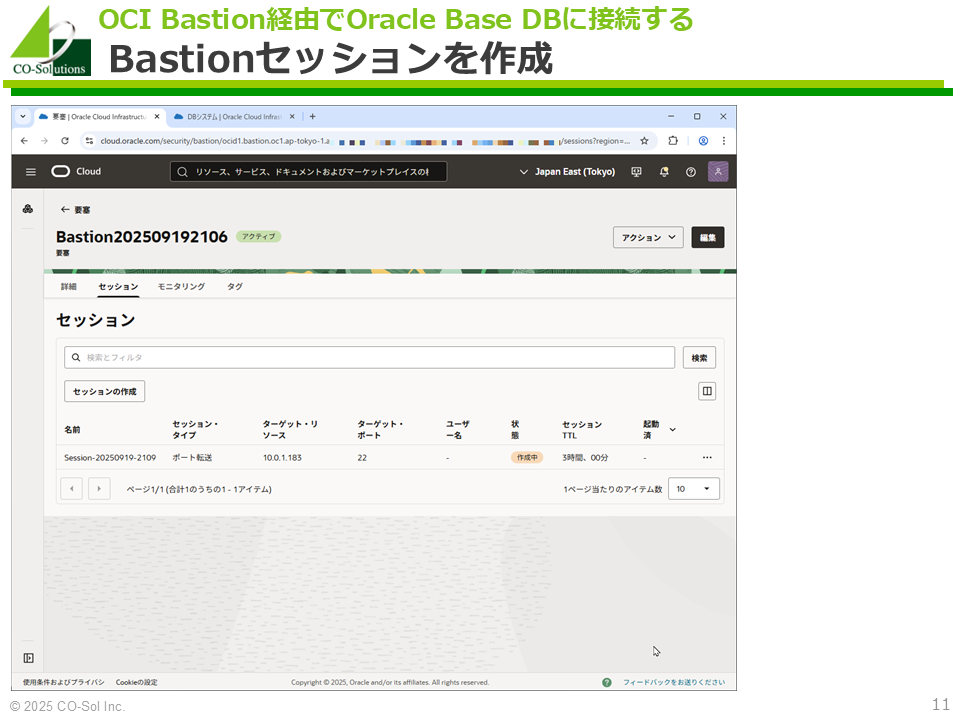Screen dimensions: 960x720
Task: Reload the browser page
Action: click(x=65, y=141)
